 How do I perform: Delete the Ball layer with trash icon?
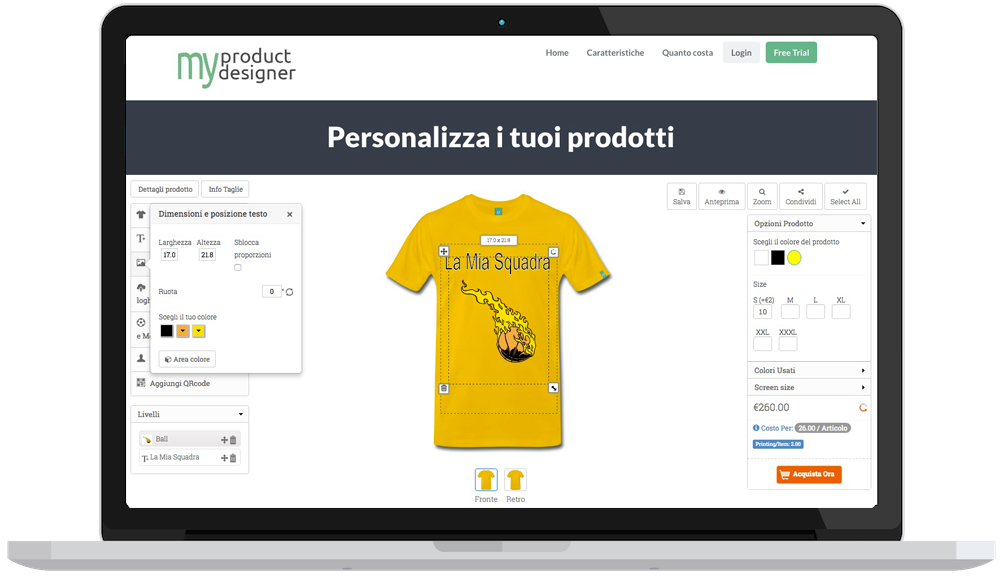233,440
